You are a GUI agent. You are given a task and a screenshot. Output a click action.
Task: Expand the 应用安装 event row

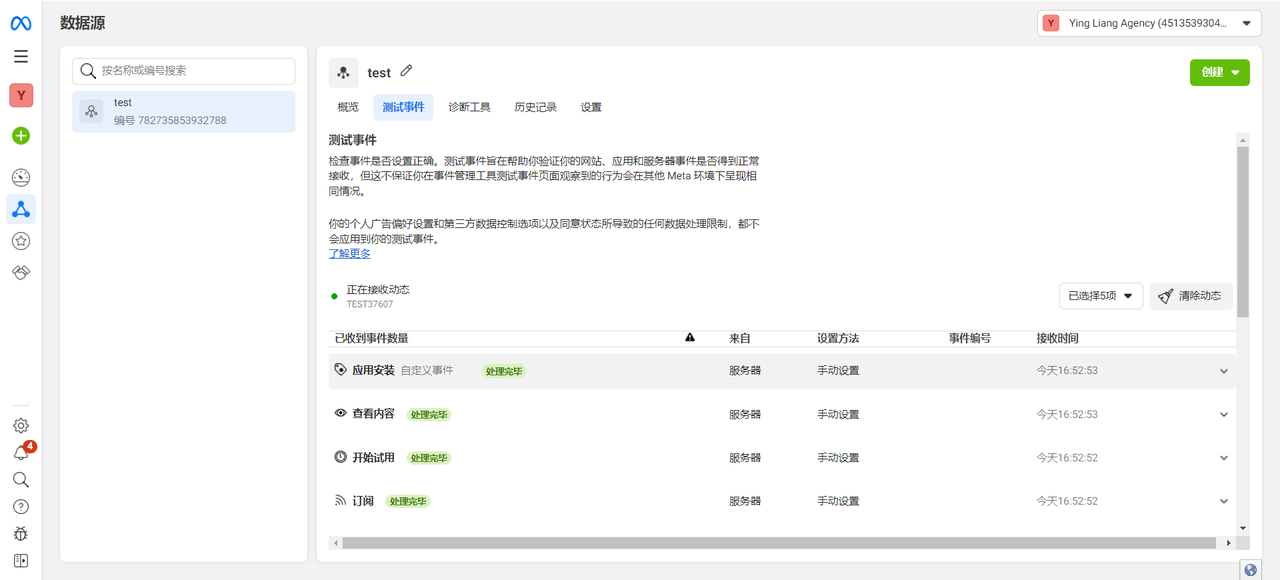point(1223,370)
